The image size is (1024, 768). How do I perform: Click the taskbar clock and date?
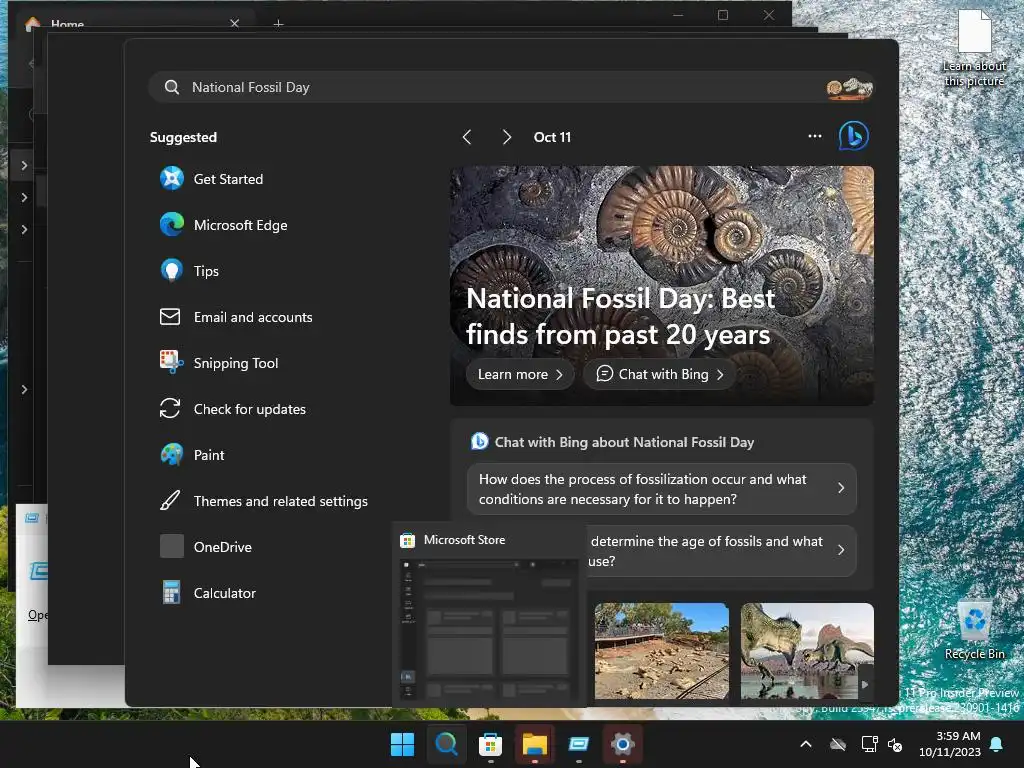(950, 744)
